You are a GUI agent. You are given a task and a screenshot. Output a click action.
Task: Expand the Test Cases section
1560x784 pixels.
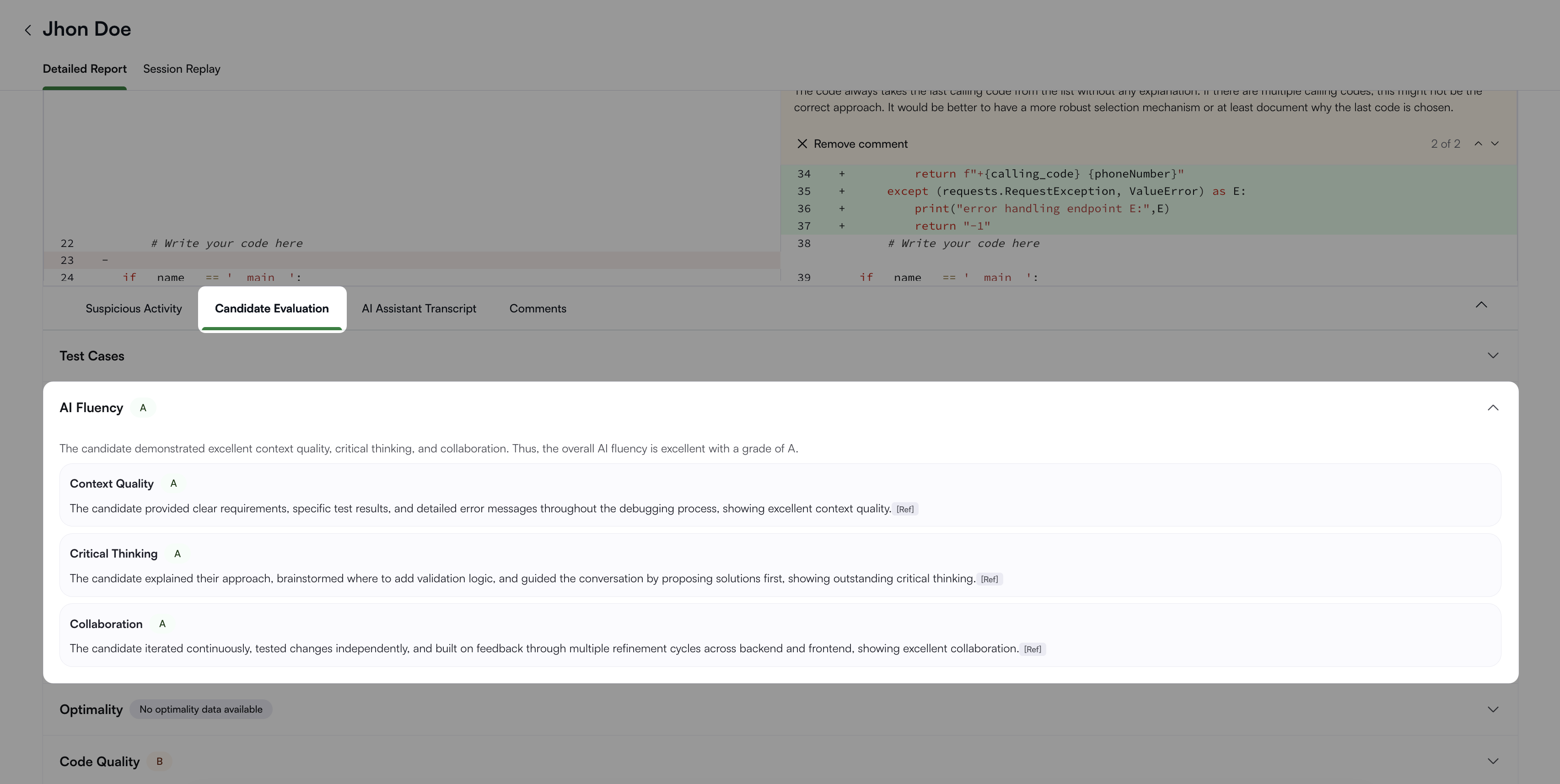pyautogui.click(x=1493, y=356)
